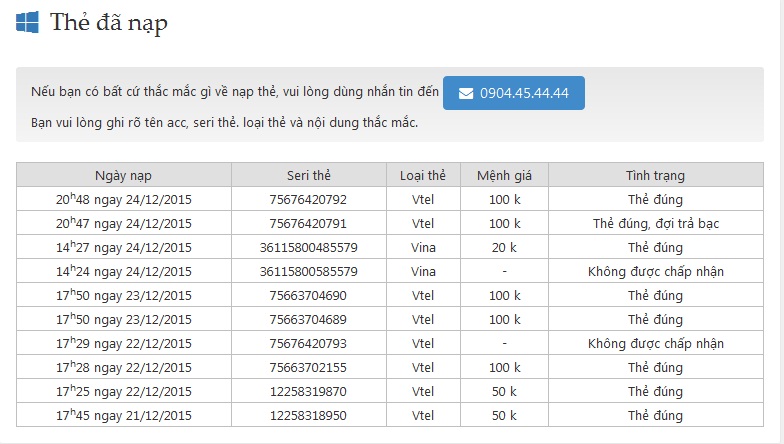The image size is (784, 444).
Task: Click the "Thẻ đúng, đợi trả bạc" status
Action: [655, 224]
